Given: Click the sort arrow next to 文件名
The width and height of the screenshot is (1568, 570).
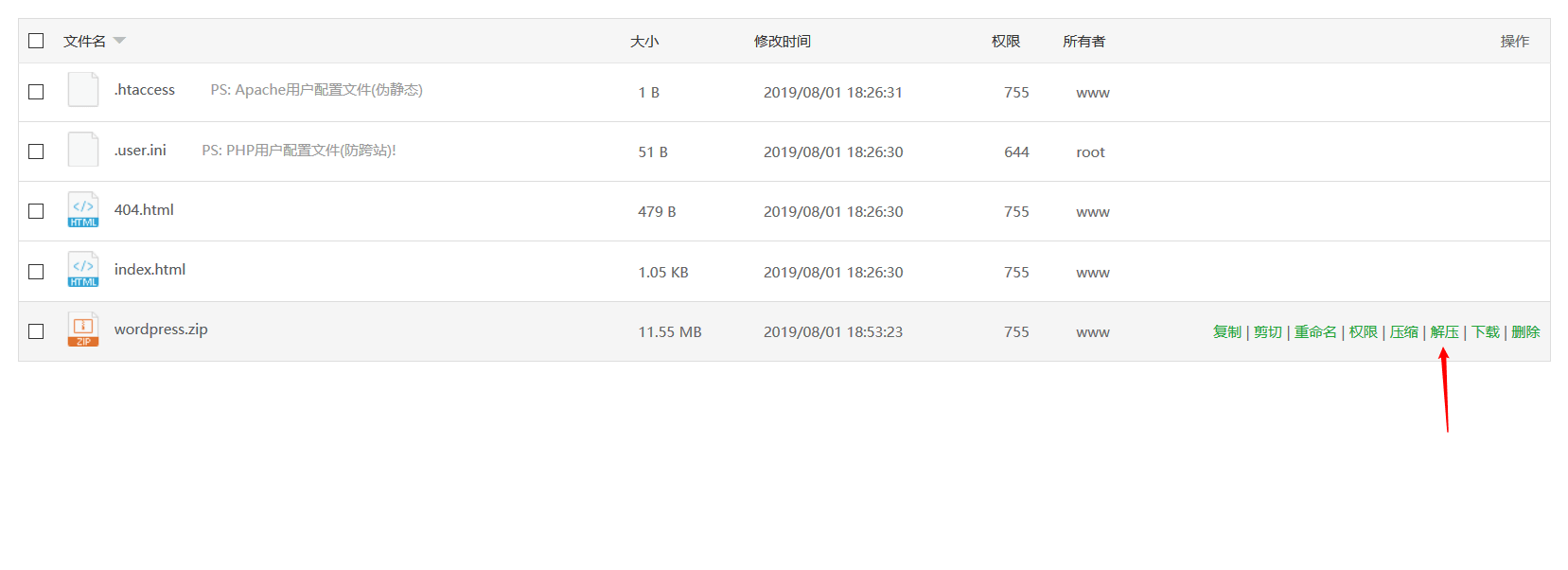Looking at the screenshot, I should click(119, 41).
